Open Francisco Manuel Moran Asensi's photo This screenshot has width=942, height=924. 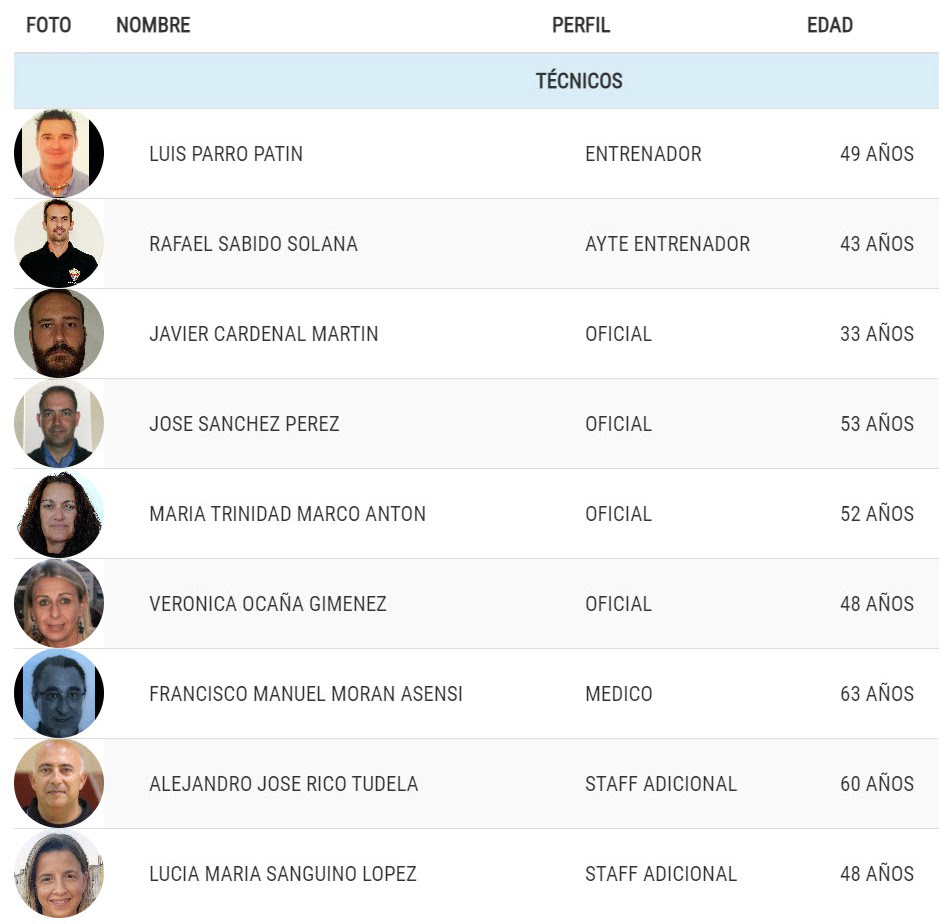(x=59, y=693)
